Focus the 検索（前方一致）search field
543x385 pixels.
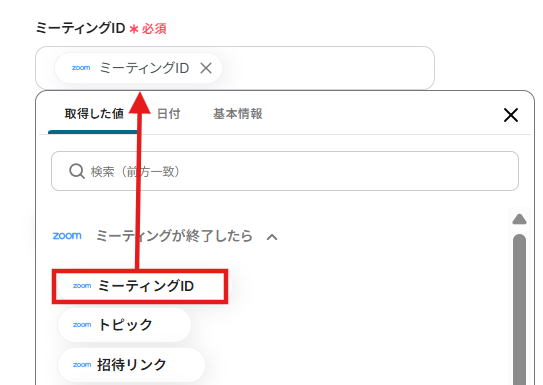point(285,171)
